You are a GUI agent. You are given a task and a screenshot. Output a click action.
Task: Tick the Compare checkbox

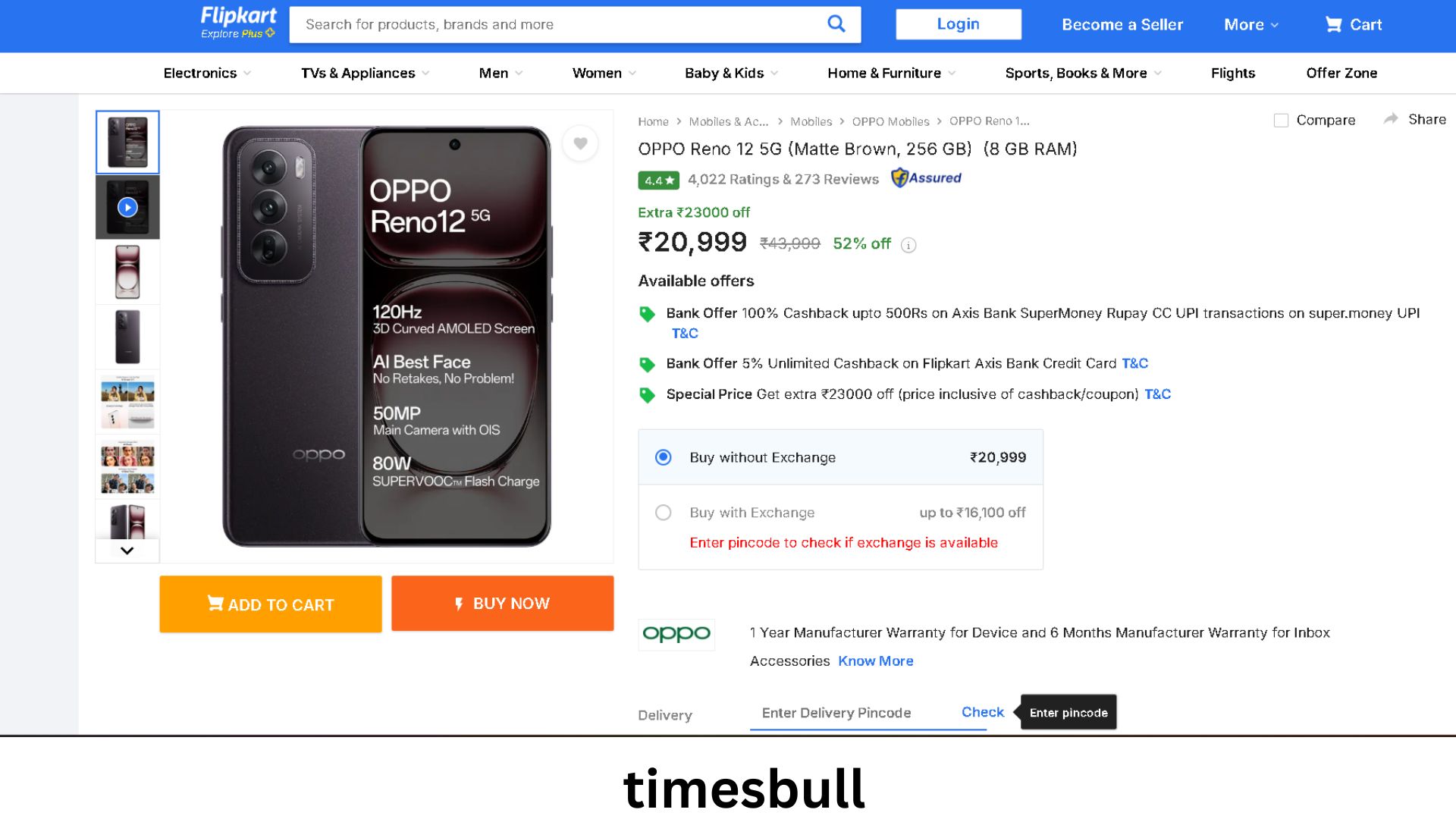pos(1281,121)
